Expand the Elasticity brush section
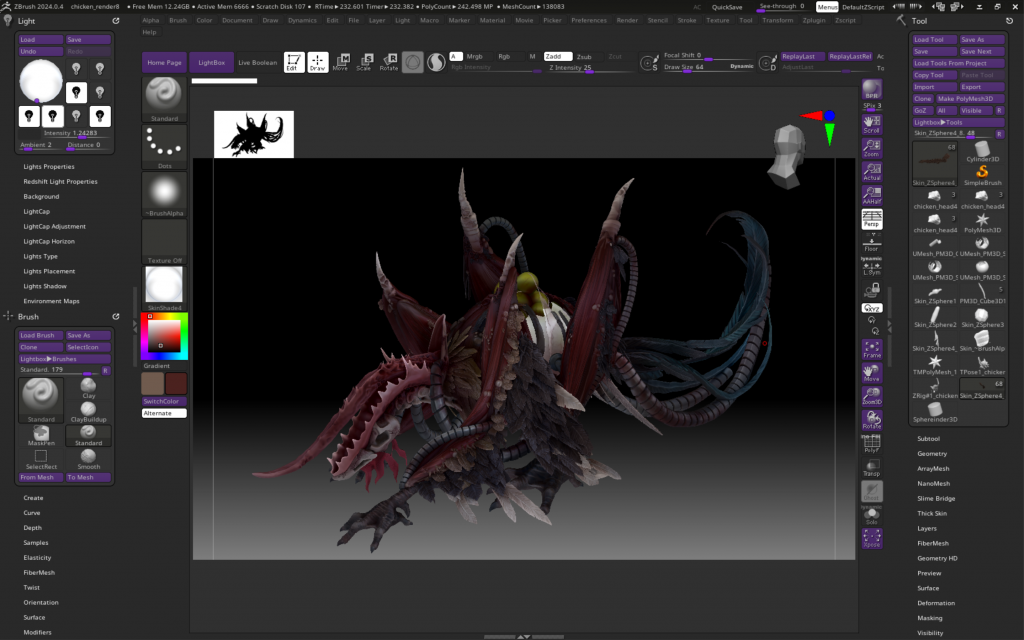The height and width of the screenshot is (640, 1024). pyautogui.click(x=37, y=558)
